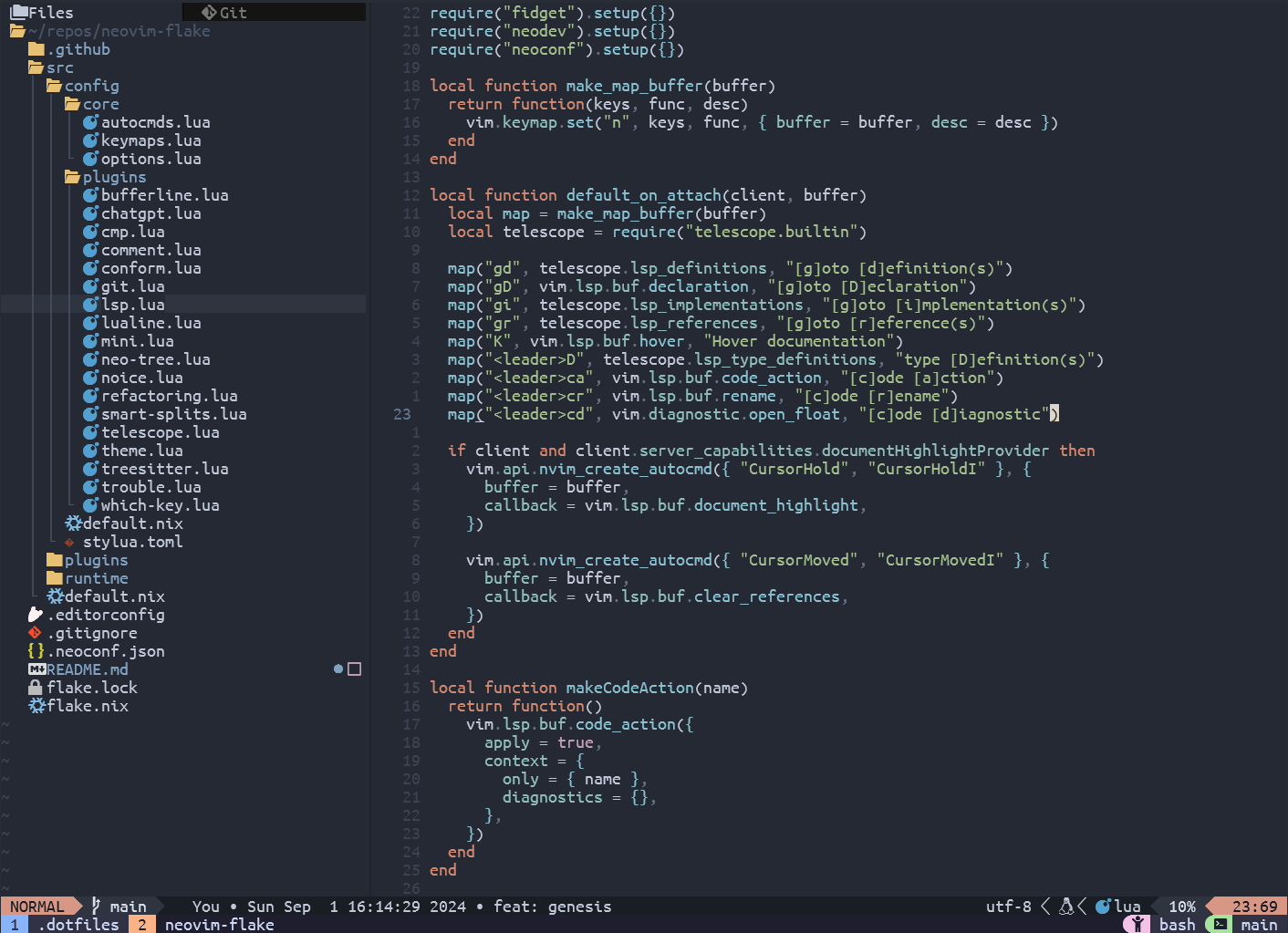
Task: Click the current line number 23 in the gutter
Action: (402, 414)
